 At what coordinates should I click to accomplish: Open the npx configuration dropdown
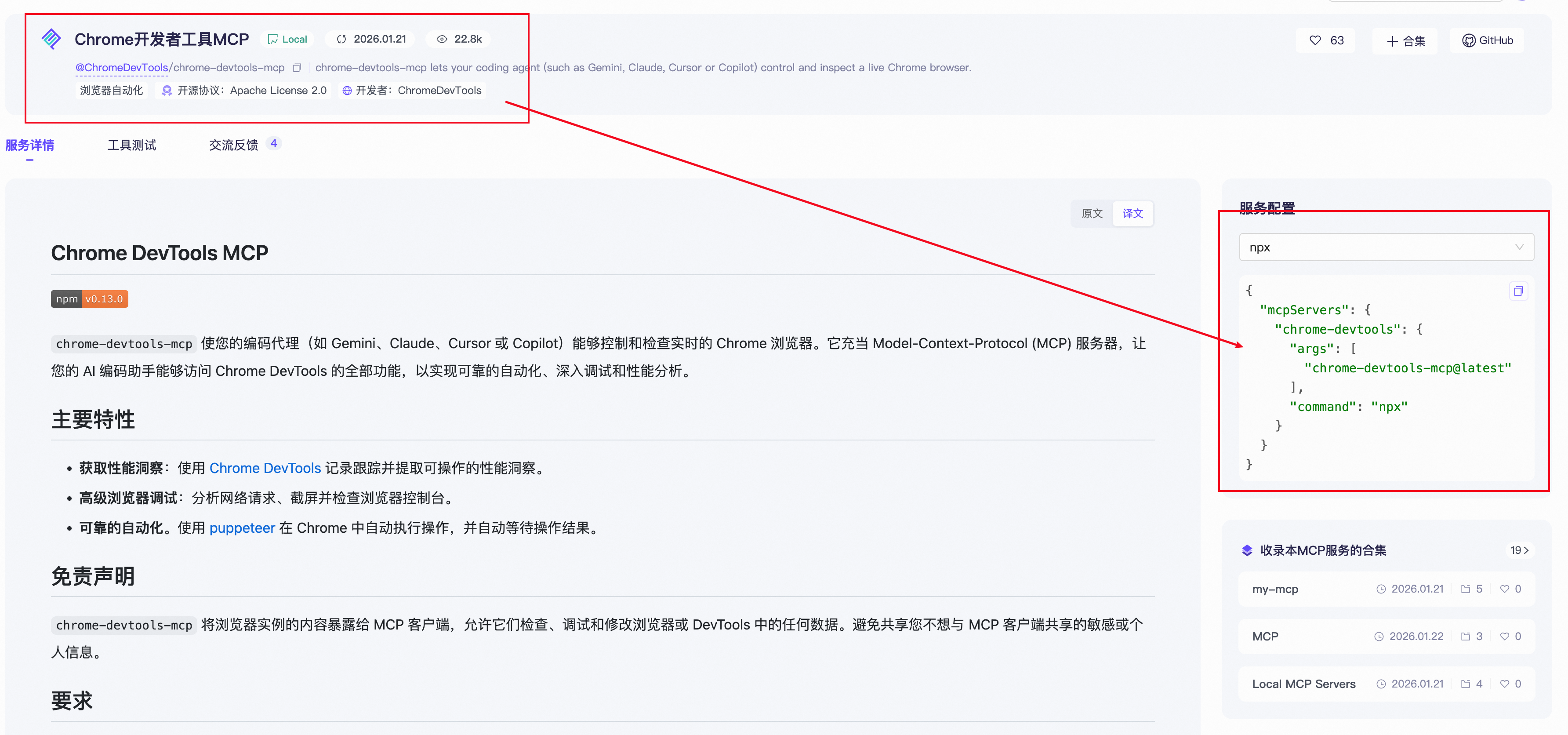pos(1386,247)
